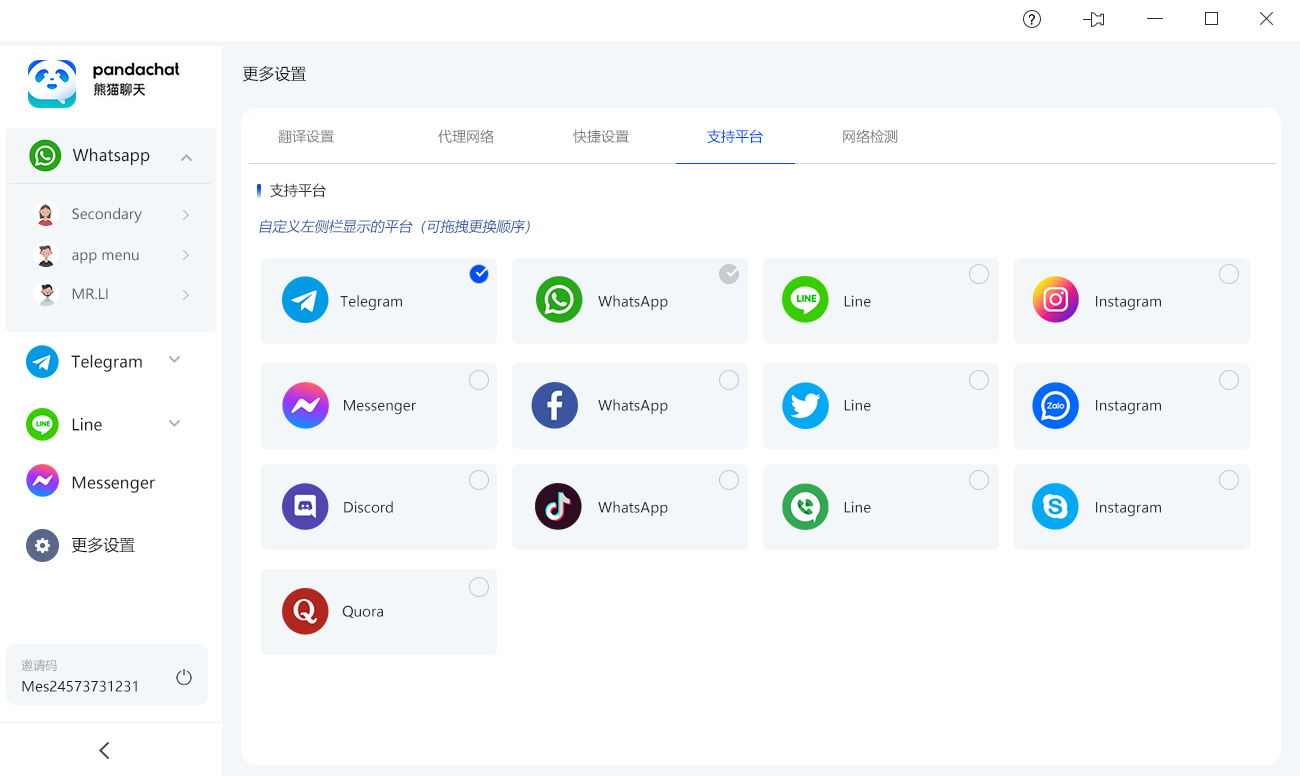Viewport: 1300px width, 776px height.
Task: Collapse the Whatsapp section in the sidebar
Action: click(x=186, y=157)
